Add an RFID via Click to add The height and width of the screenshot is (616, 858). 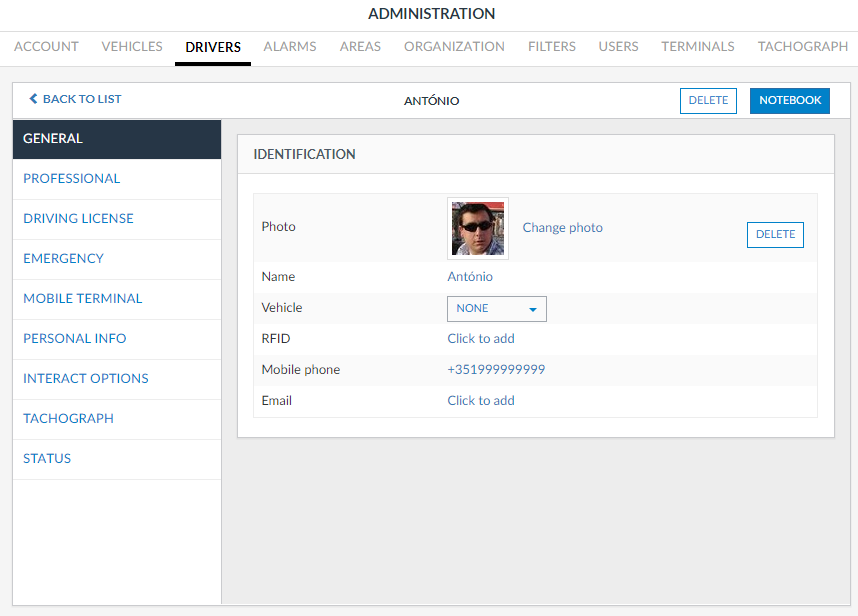(480, 339)
